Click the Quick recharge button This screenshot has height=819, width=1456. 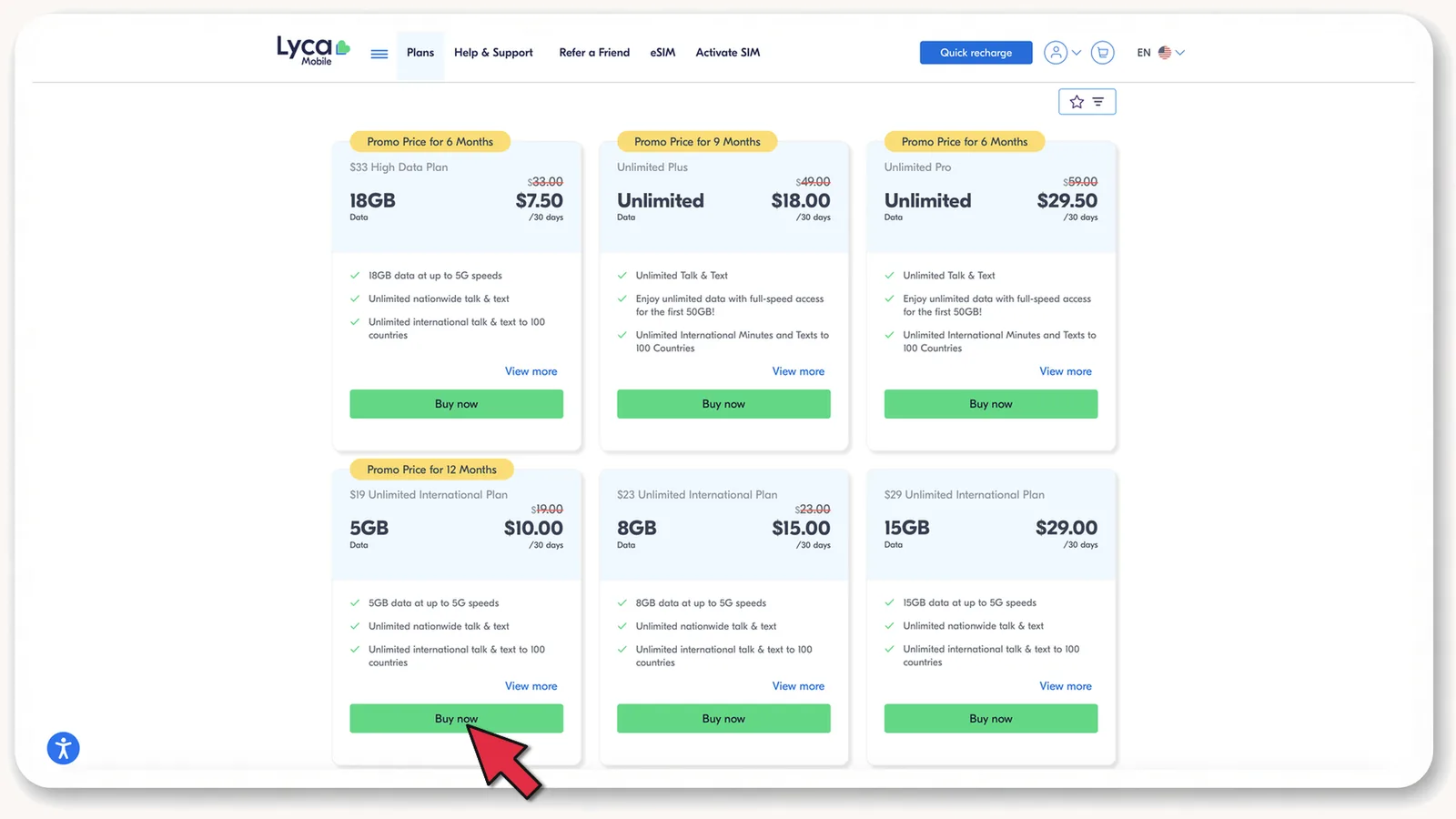[976, 53]
